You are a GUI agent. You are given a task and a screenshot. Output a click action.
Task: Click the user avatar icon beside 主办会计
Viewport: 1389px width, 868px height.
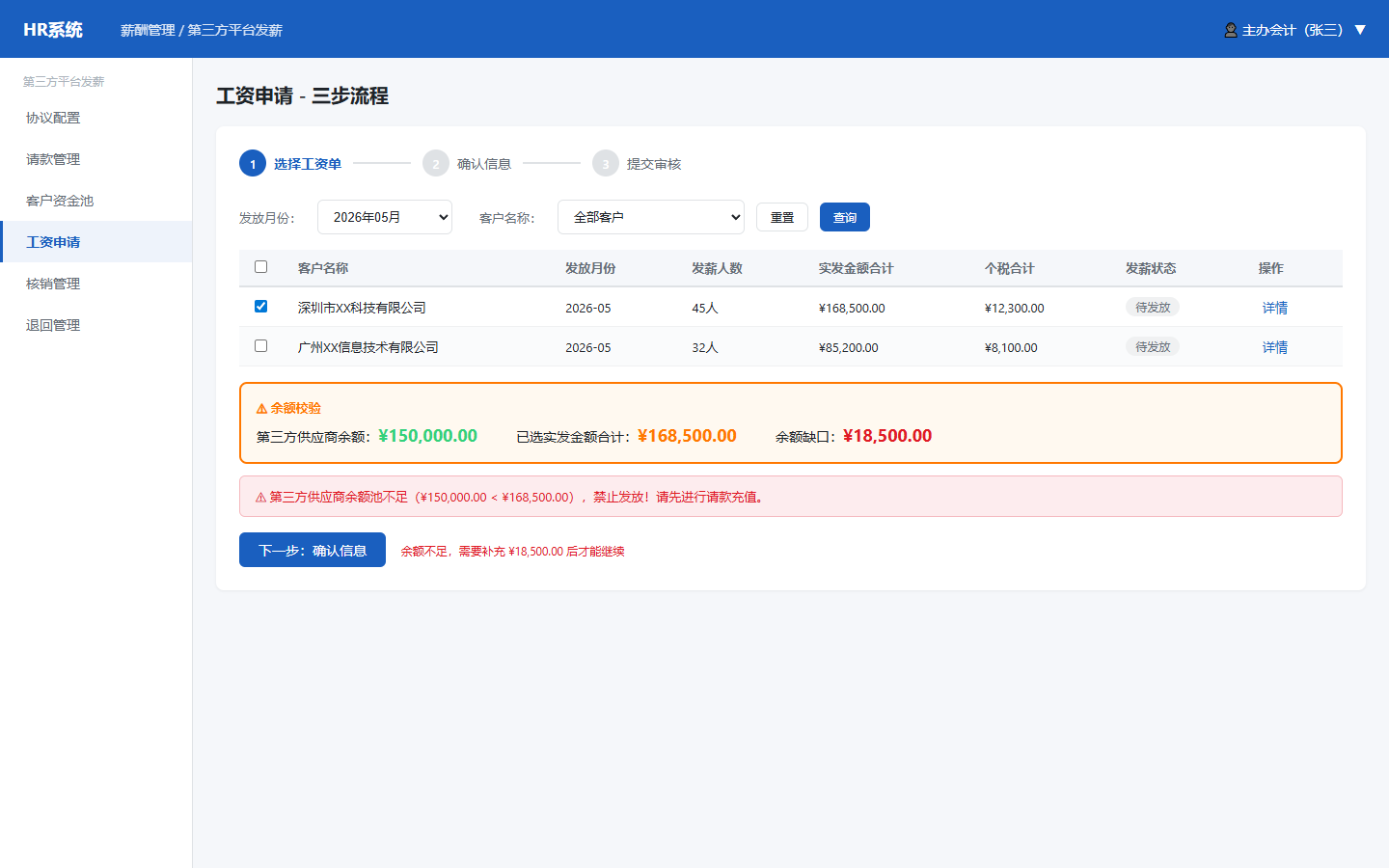[1231, 30]
